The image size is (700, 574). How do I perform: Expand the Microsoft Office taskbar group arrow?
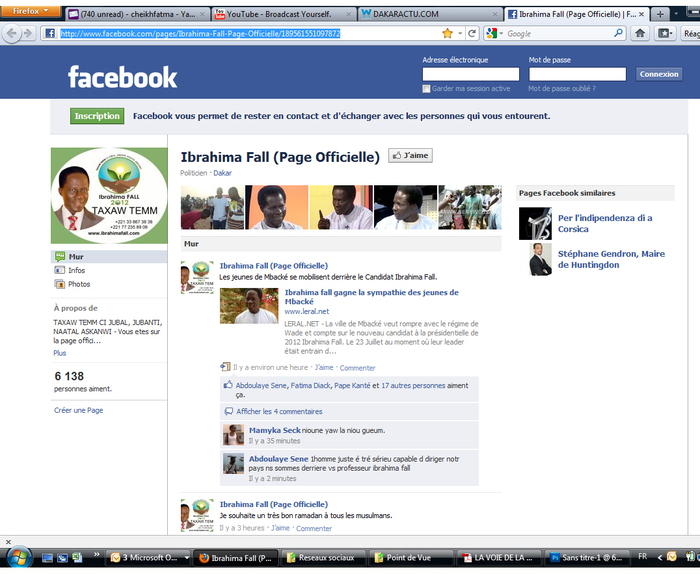coord(187,557)
